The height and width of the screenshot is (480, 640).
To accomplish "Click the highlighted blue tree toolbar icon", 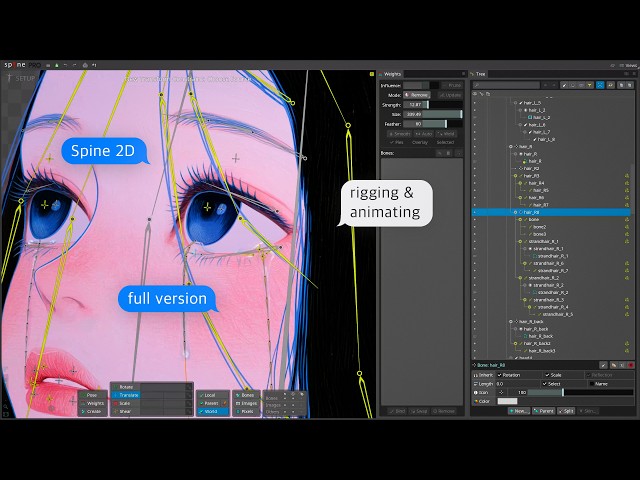I will tap(600, 85).
